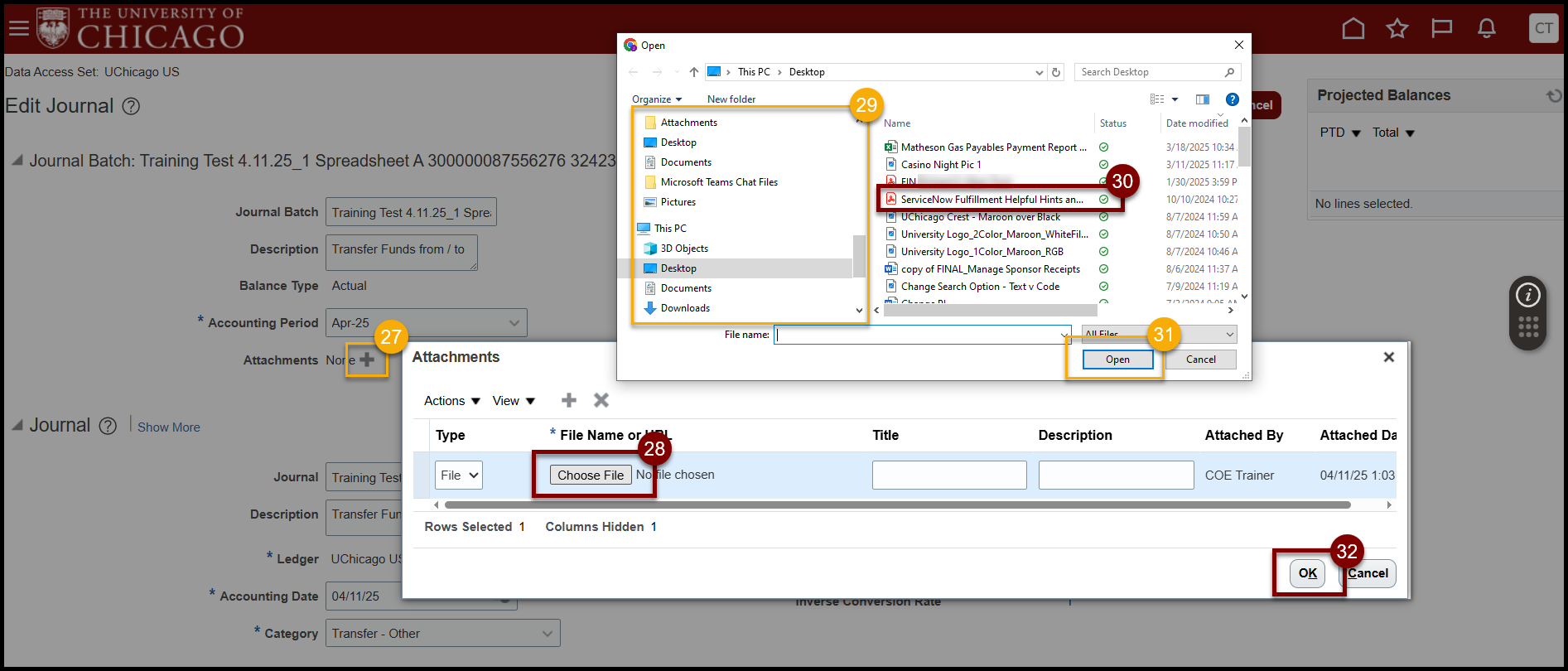This screenshot has height=671, width=1568.
Task: Click the Title input field
Action: point(948,475)
